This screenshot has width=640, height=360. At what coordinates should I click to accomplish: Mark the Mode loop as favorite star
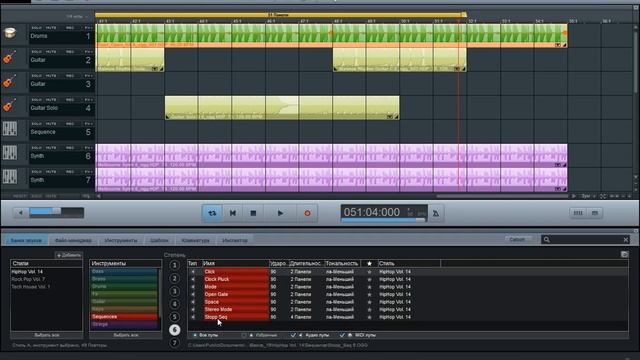click(369, 287)
